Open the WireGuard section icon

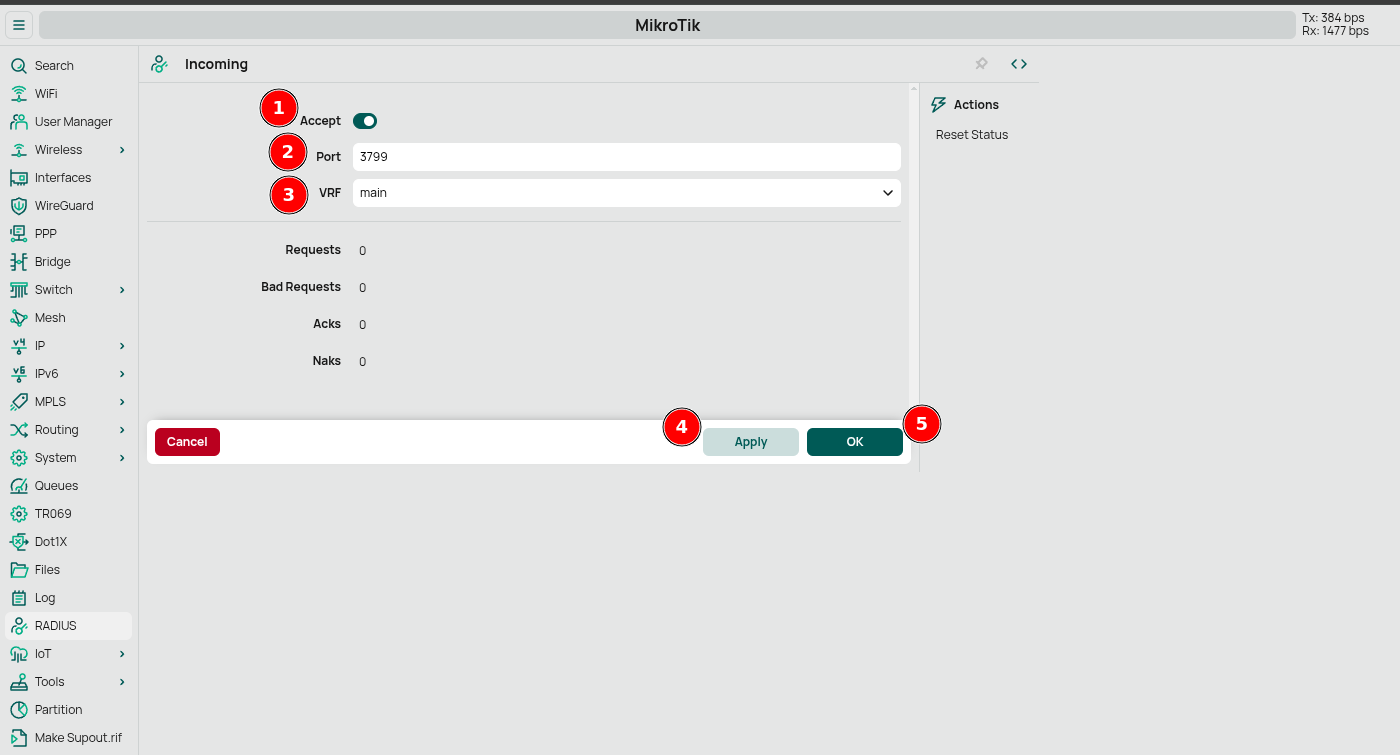(x=20, y=205)
